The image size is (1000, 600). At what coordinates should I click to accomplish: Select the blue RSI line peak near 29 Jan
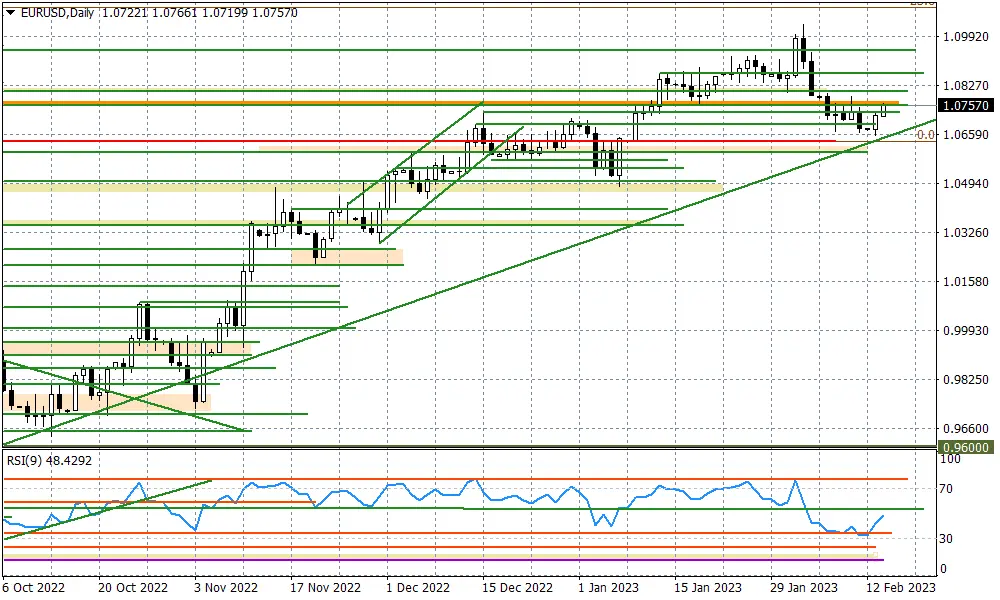[x=795, y=481]
